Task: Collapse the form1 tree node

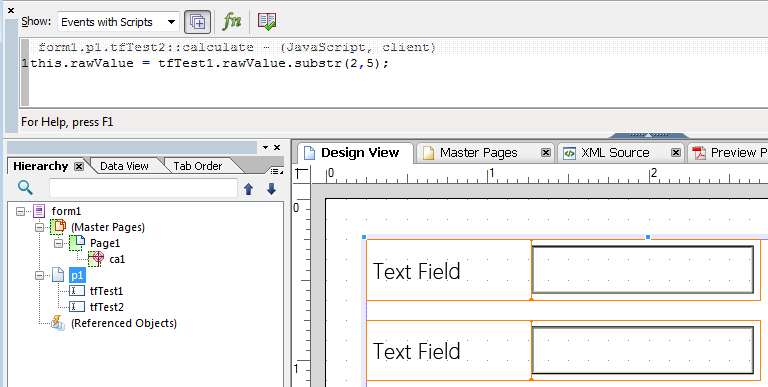Action: coord(20,211)
